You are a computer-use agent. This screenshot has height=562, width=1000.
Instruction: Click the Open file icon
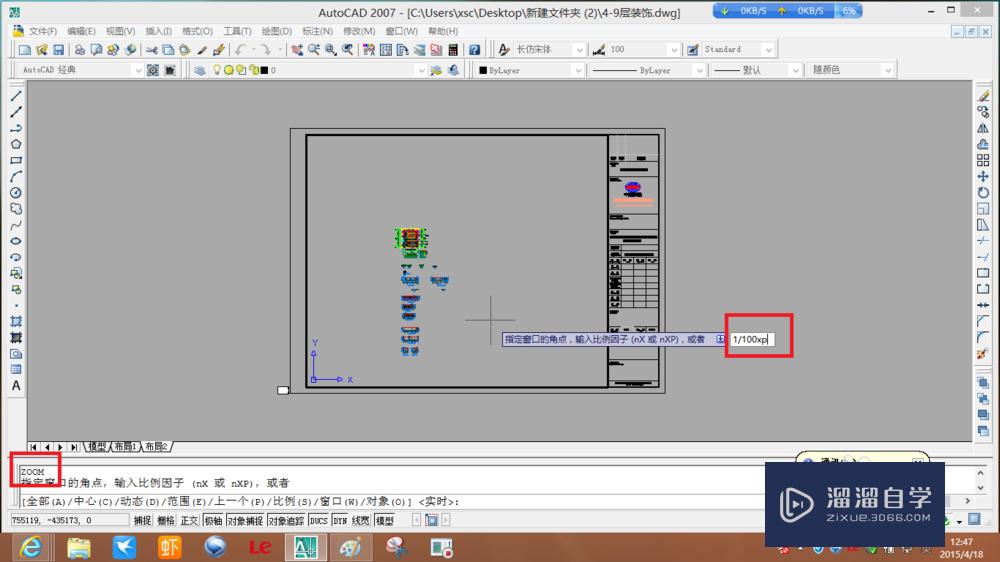[x=41, y=50]
